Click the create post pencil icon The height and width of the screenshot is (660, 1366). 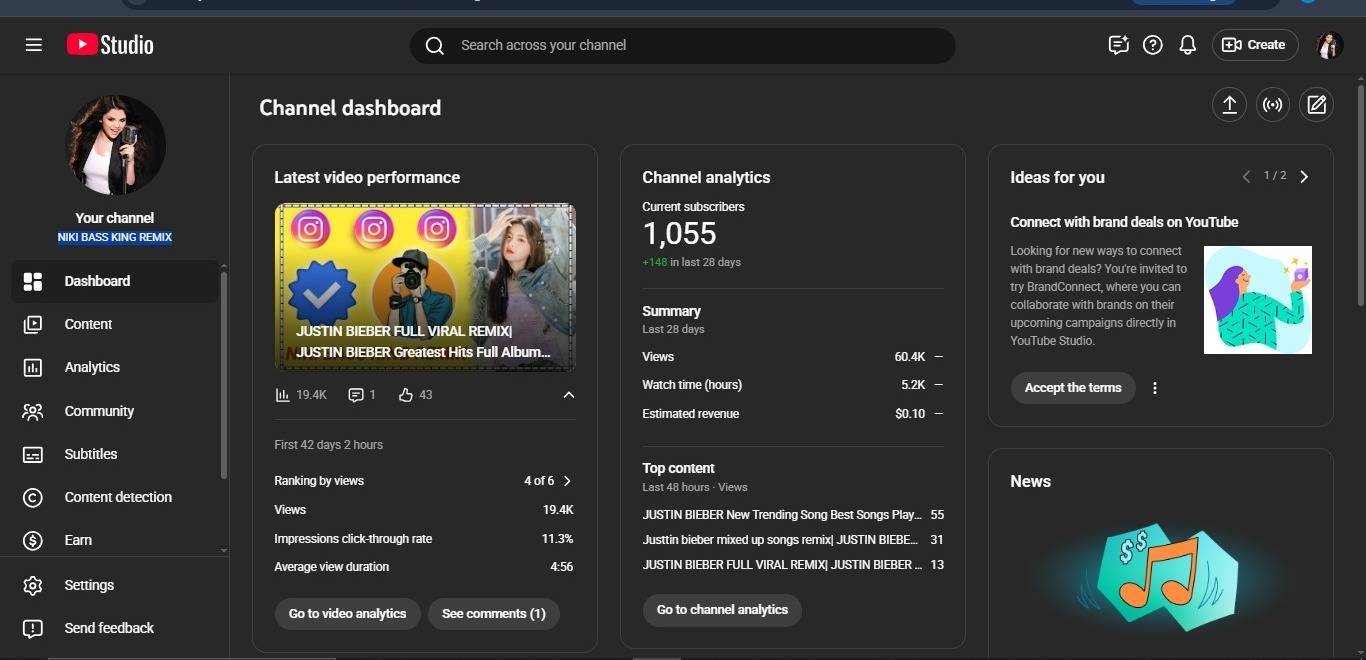tap(1316, 105)
